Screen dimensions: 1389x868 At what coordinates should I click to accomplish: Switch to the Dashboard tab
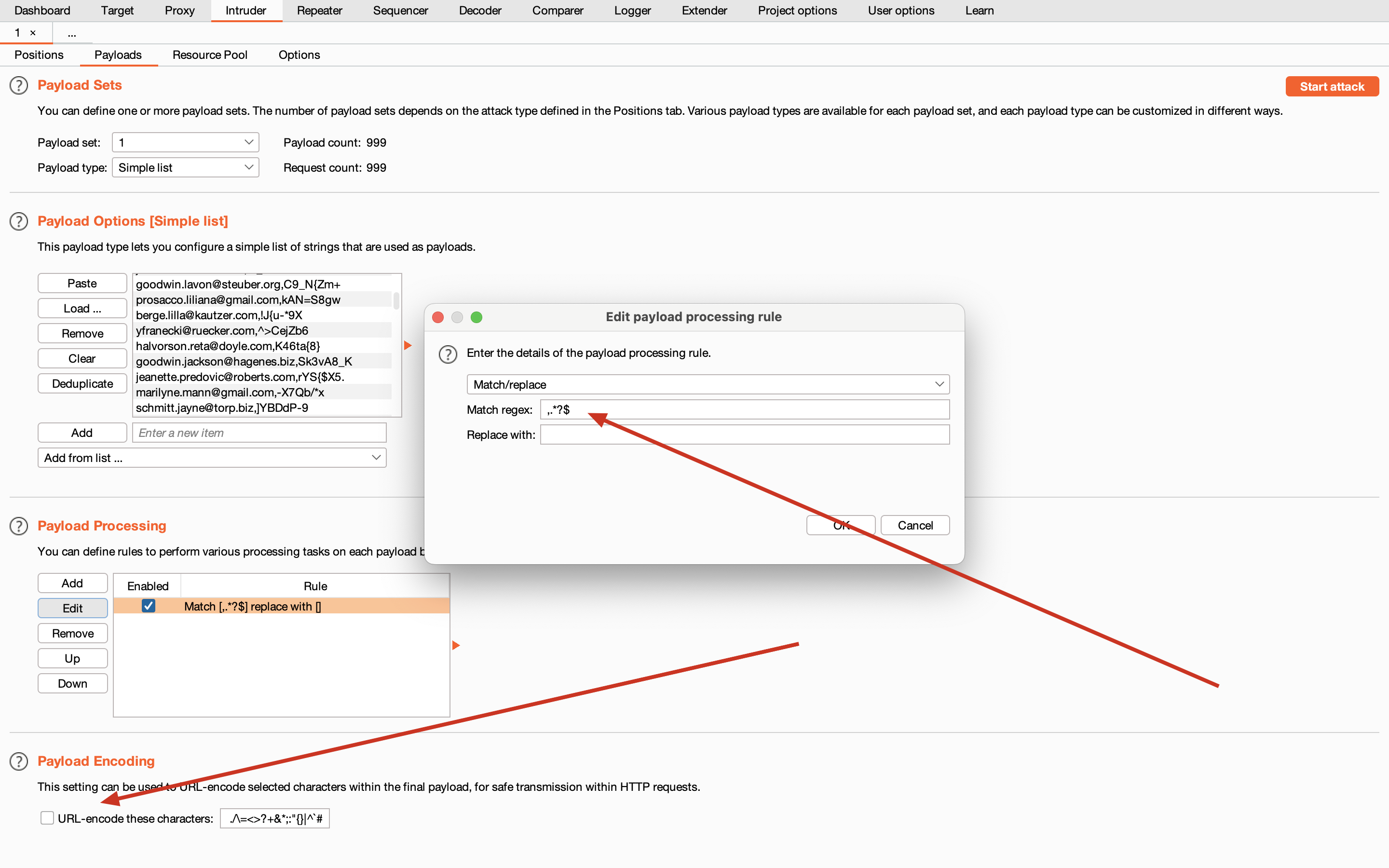pyautogui.click(x=42, y=10)
